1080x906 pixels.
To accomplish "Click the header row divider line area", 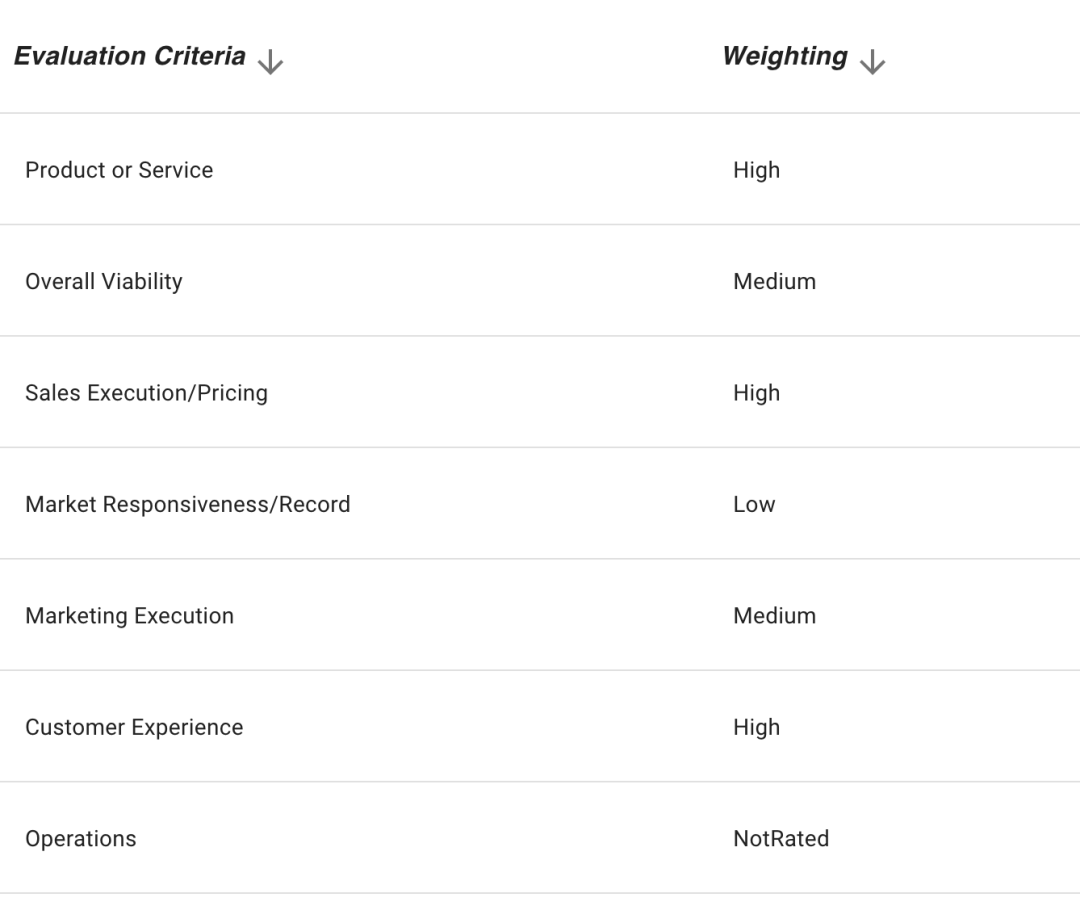I will (x=540, y=113).
